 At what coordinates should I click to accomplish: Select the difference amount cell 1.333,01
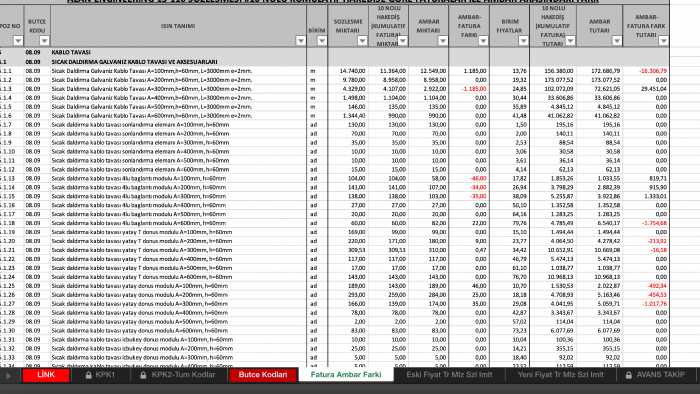pyautogui.click(x=646, y=196)
